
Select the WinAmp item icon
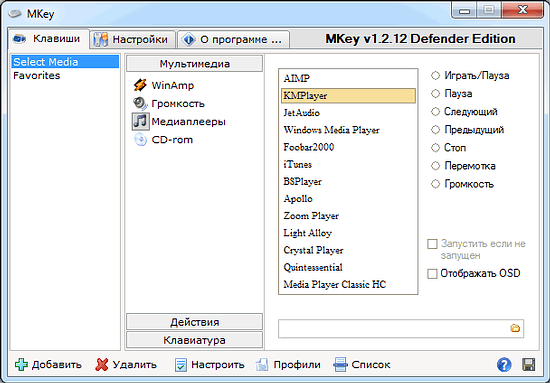click(140, 85)
